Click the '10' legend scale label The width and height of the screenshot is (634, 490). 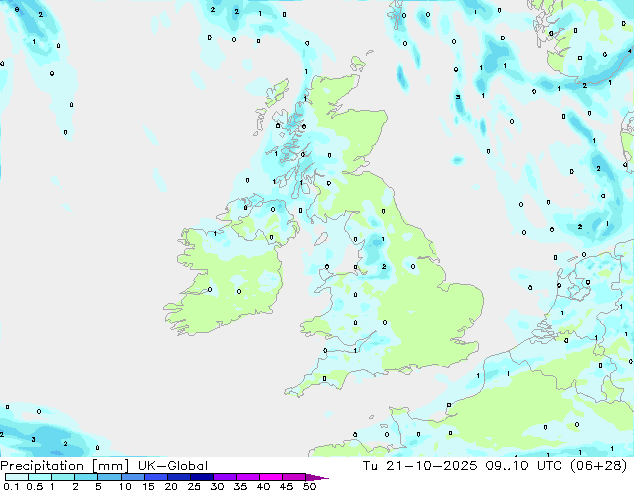(x=125, y=486)
